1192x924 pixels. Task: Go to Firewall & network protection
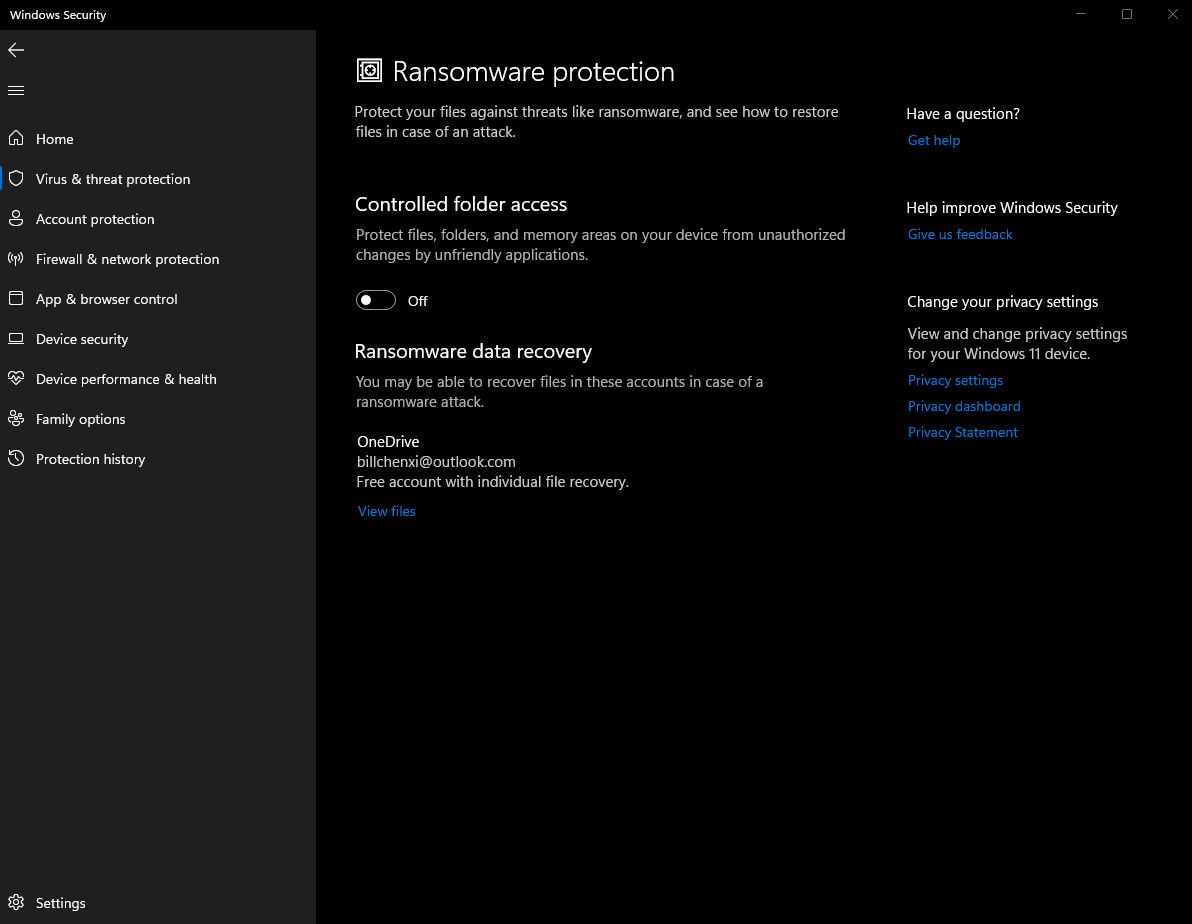pyautogui.click(x=157, y=259)
